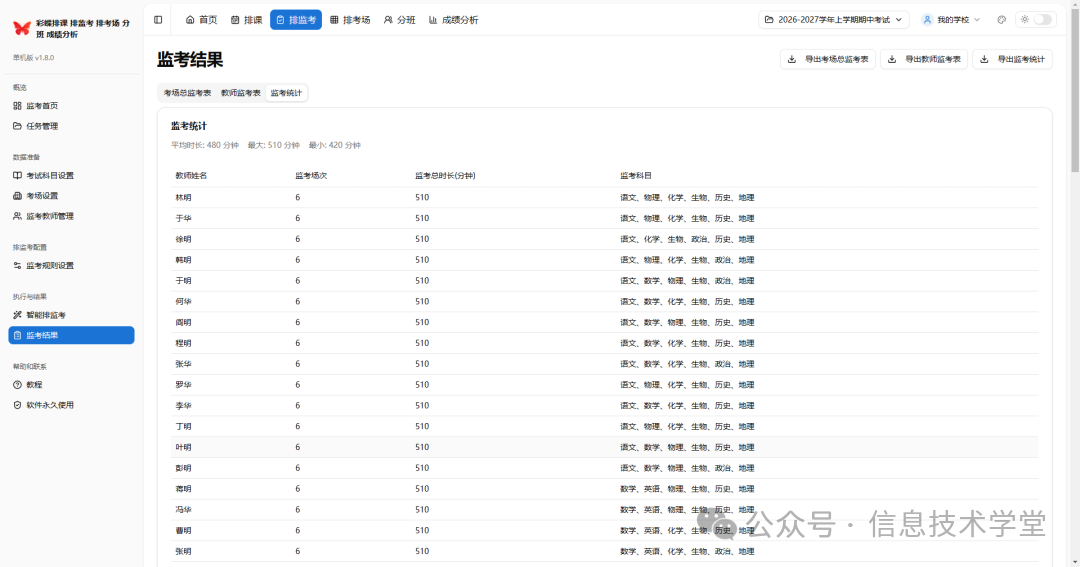Select 监考结果 in sidebar
1080x567 pixels.
pos(72,336)
